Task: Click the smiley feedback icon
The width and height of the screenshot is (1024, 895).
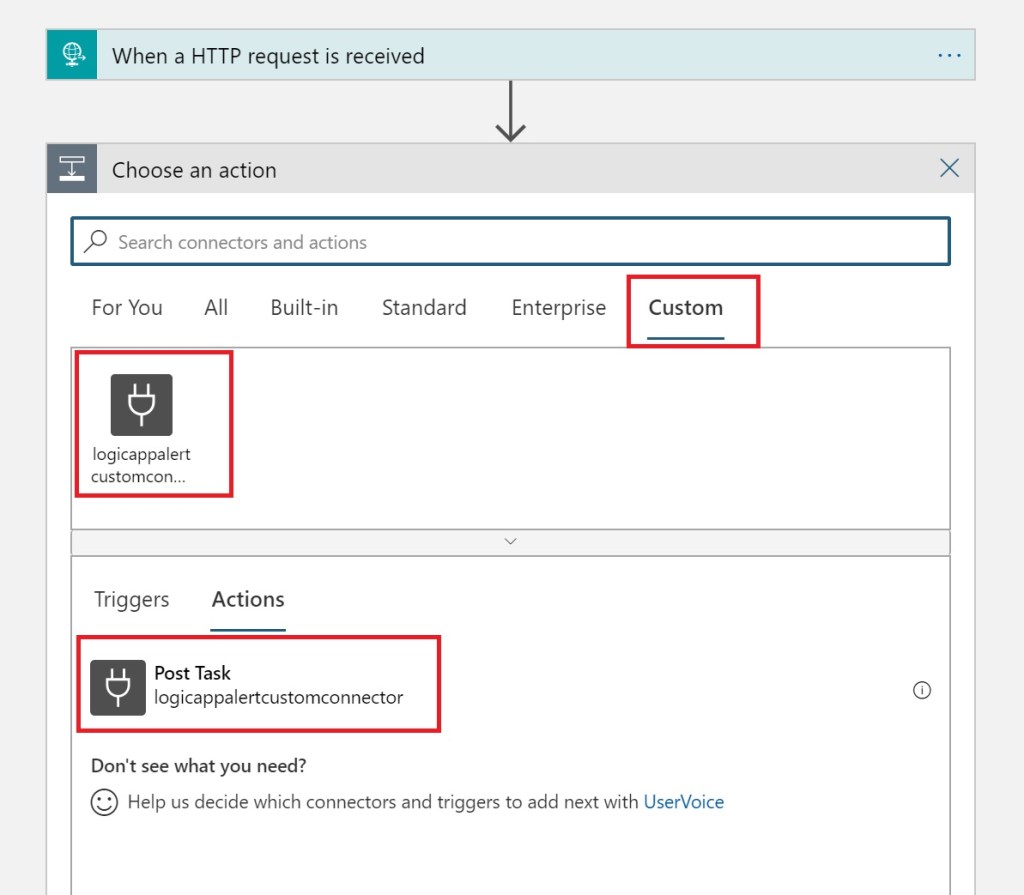Action: click(104, 802)
